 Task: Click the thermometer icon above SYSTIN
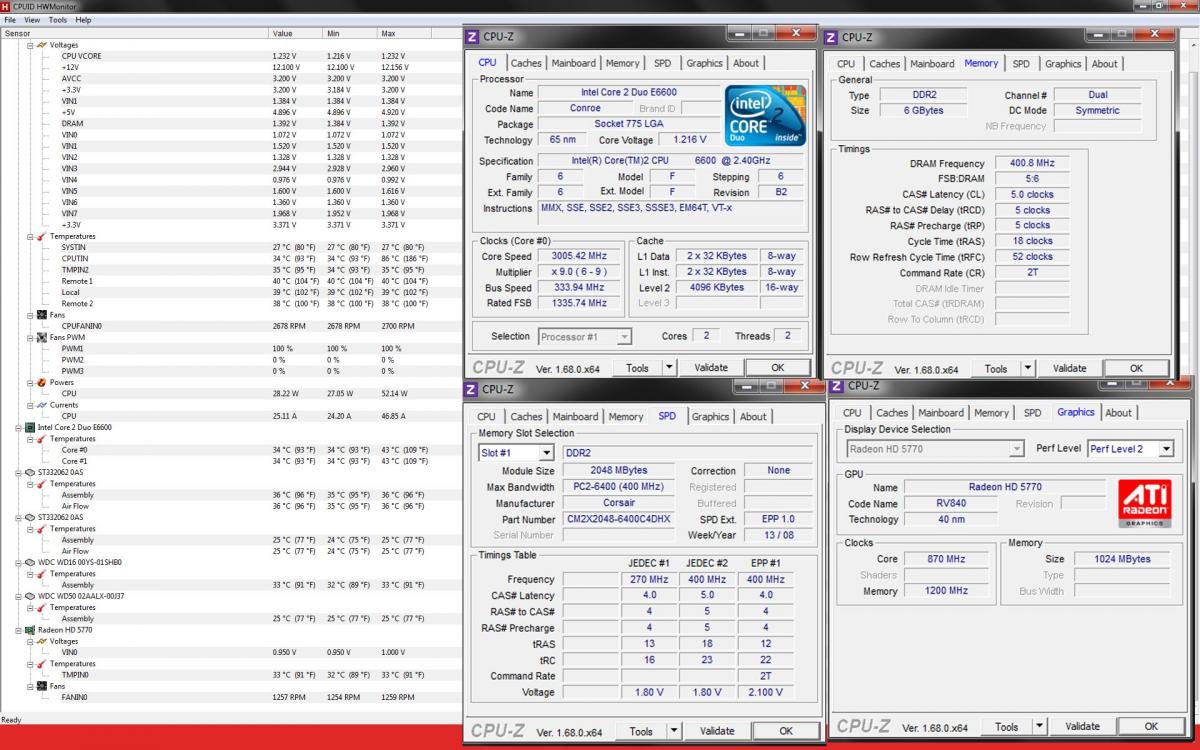click(41, 236)
